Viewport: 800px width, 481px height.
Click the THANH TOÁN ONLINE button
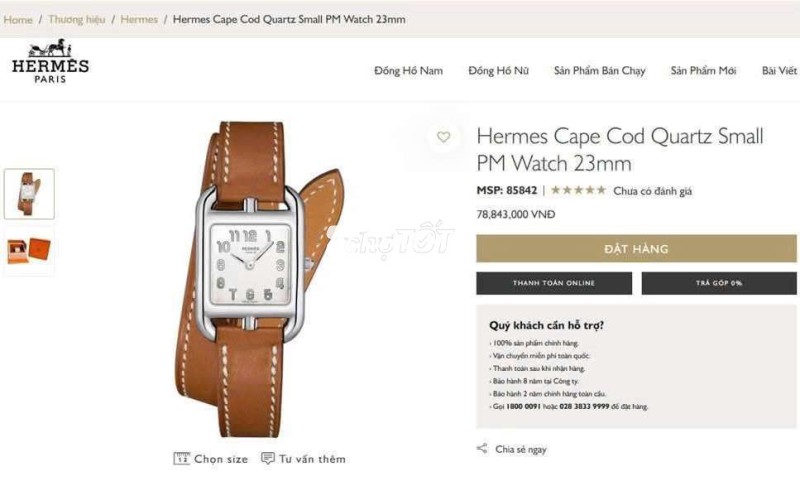point(554,283)
